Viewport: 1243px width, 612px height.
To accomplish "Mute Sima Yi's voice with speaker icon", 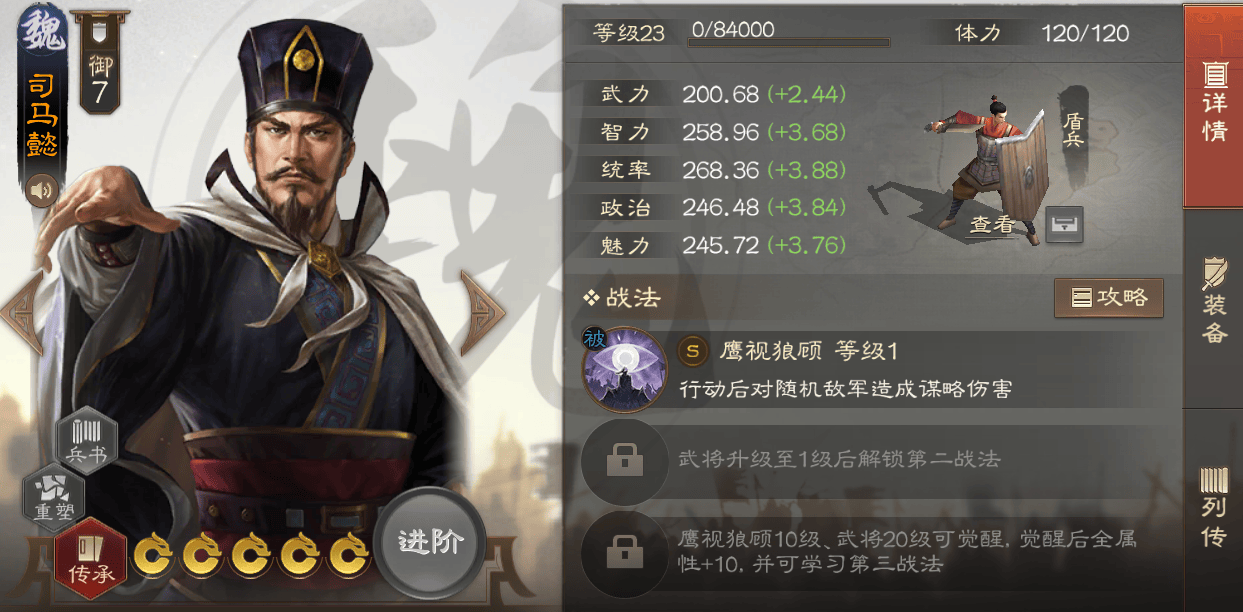I will pyautogui.click(x=41, y=191).
